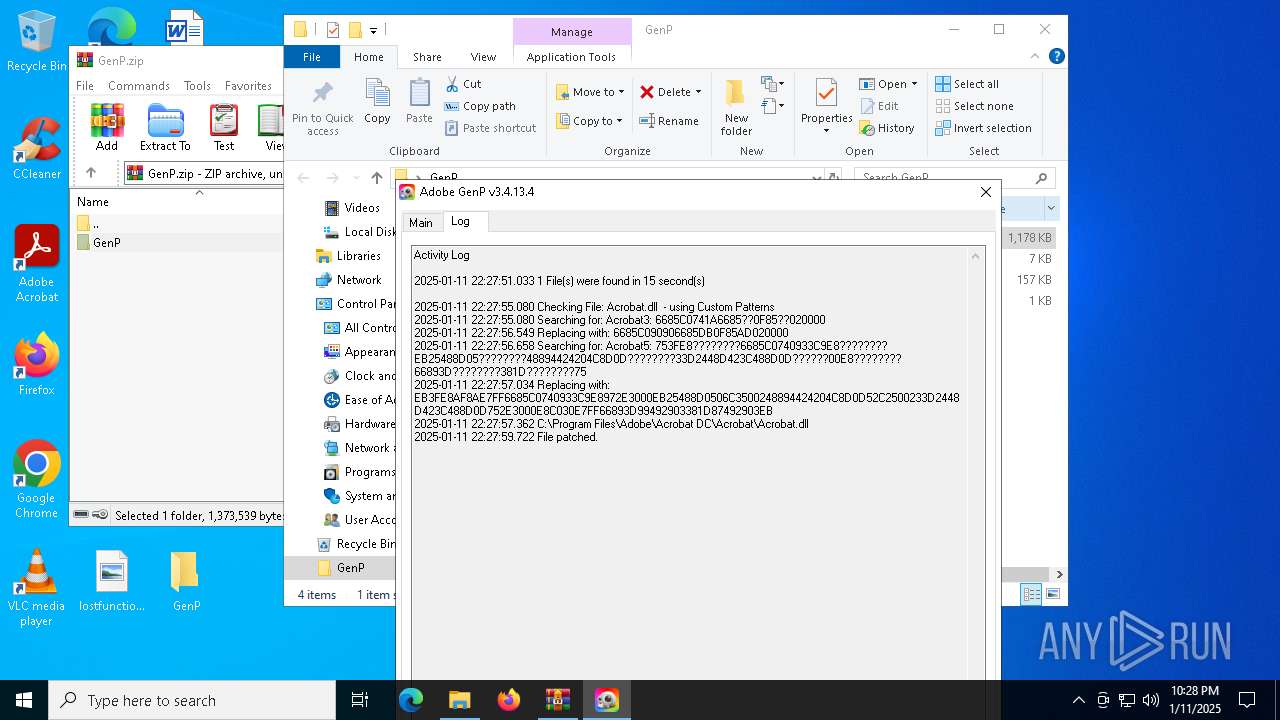Click WinRAR Extract To button

[x=165, y=127]
